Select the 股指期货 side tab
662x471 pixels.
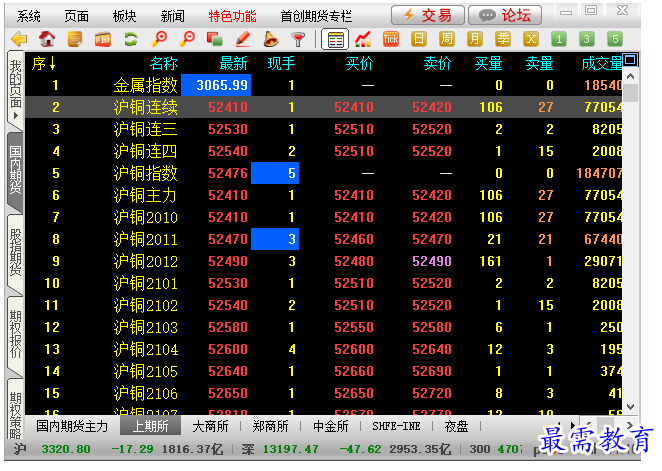coord(16,252)
